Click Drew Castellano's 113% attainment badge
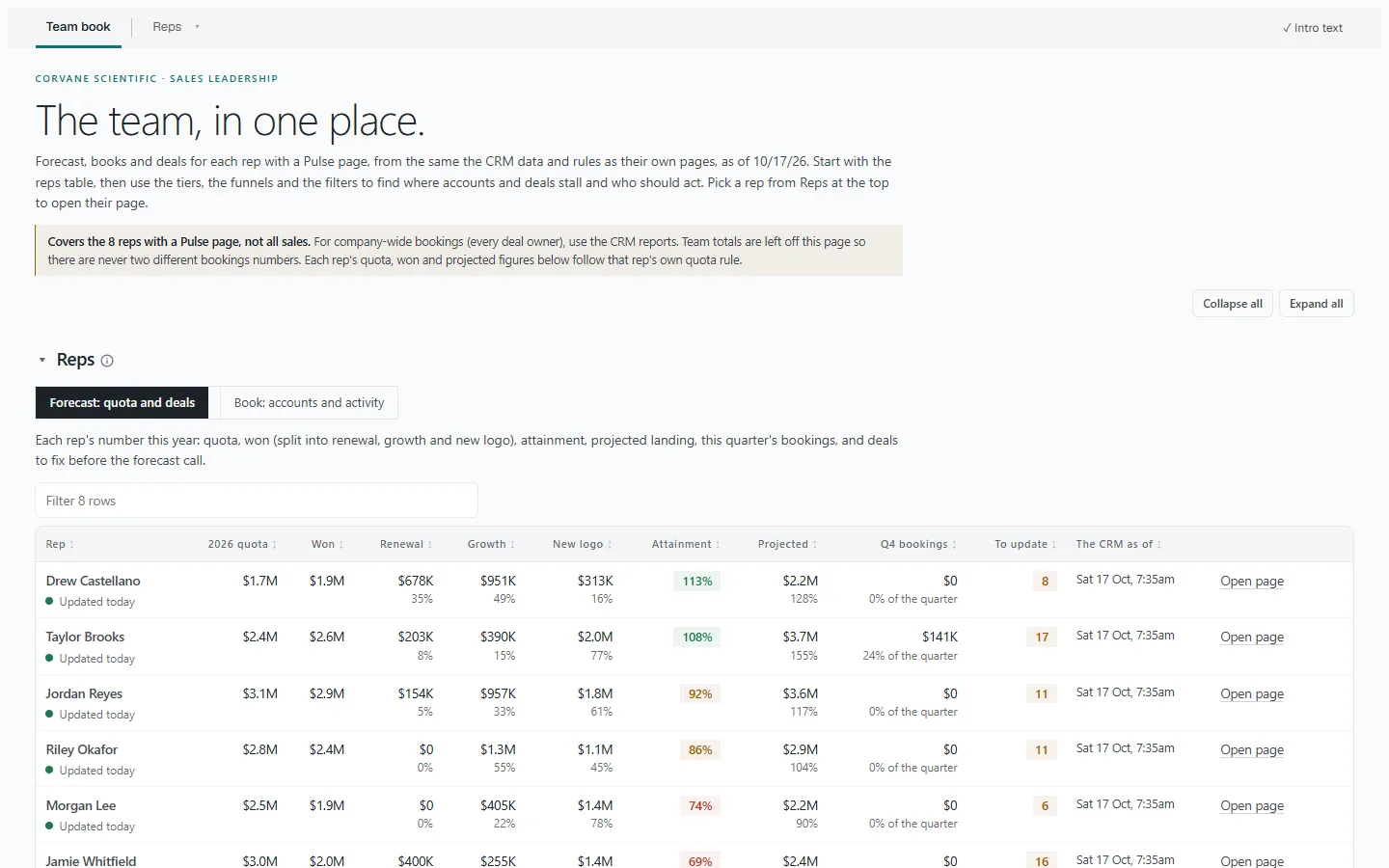This screenshot has width=1389, height=868. point(697,582)
